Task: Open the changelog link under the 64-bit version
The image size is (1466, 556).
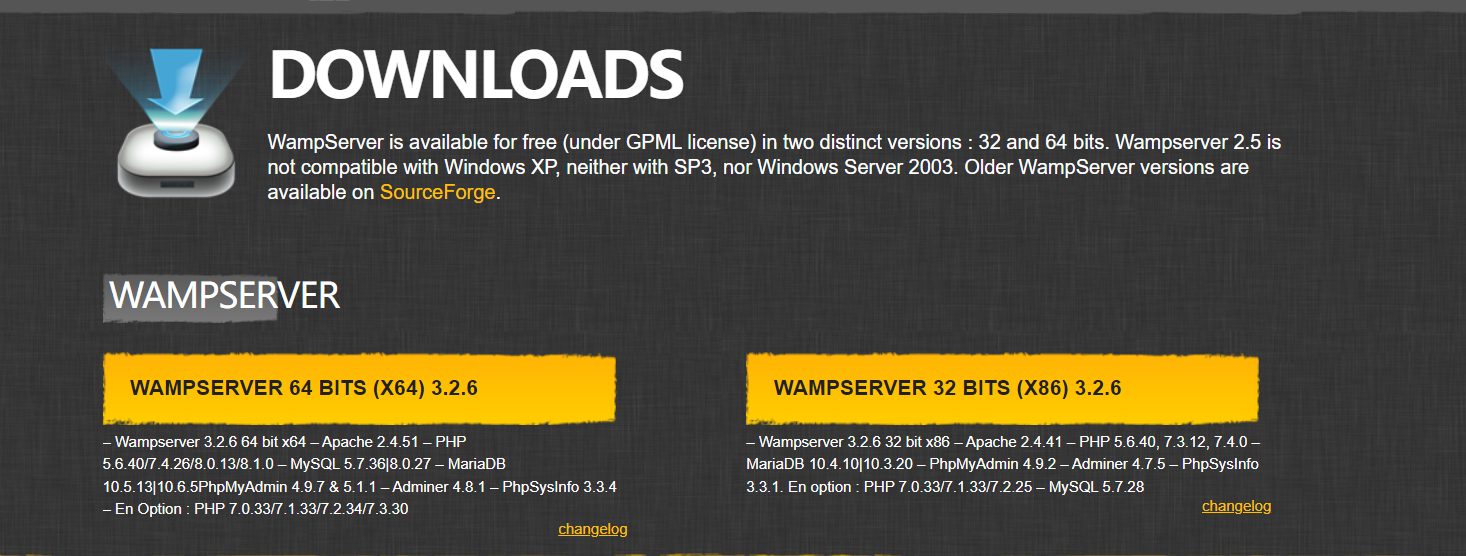Action: [593, 528]
